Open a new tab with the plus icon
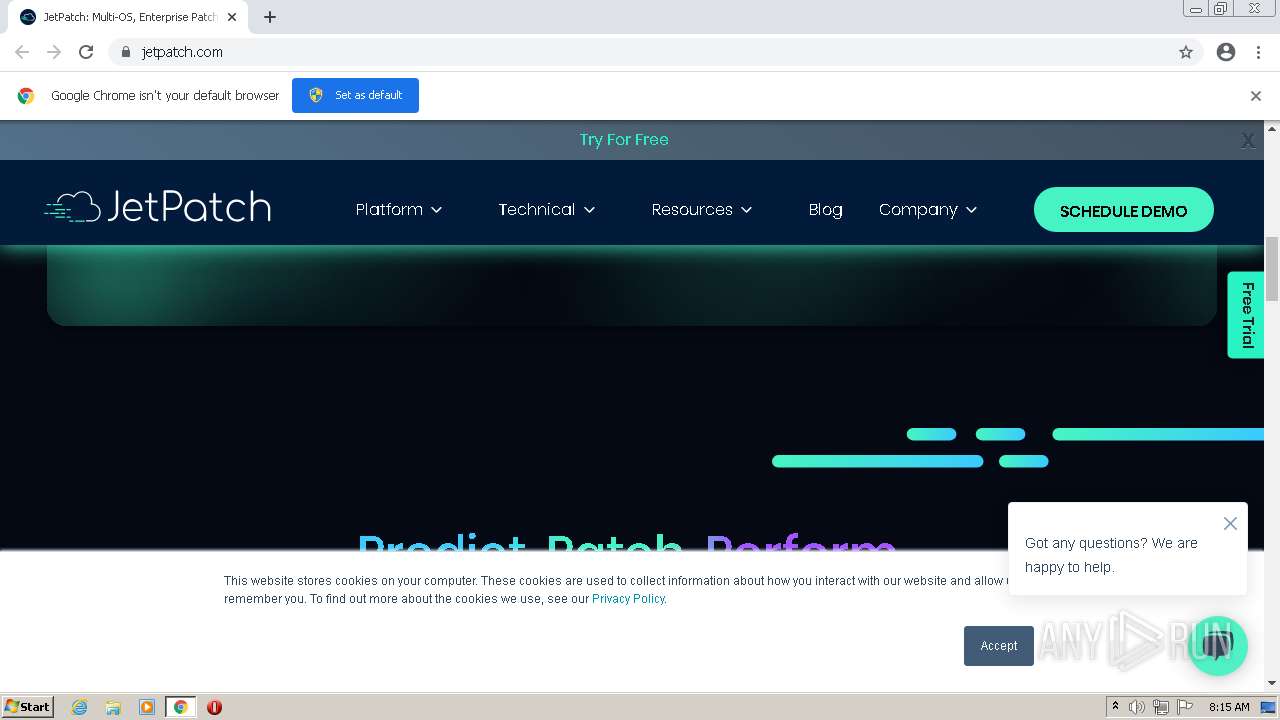 coord(270,17)
